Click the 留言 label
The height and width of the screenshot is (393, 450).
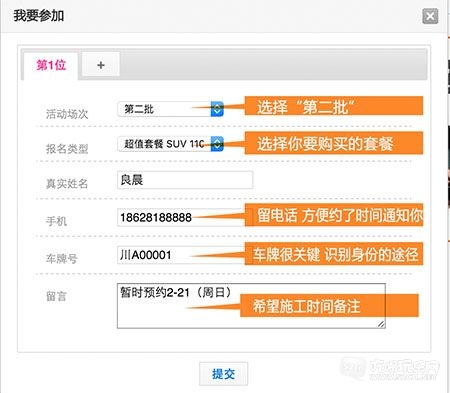[56, 296]
